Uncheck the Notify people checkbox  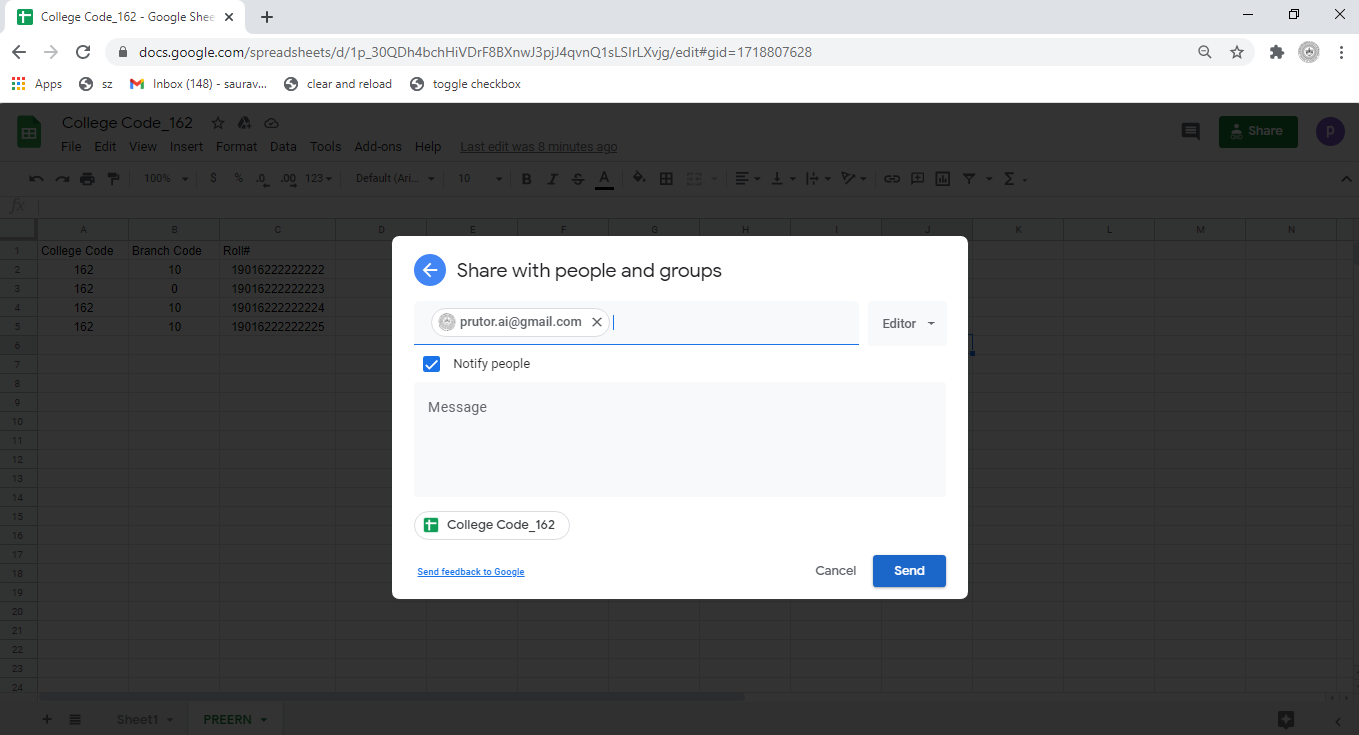[432, 364]
